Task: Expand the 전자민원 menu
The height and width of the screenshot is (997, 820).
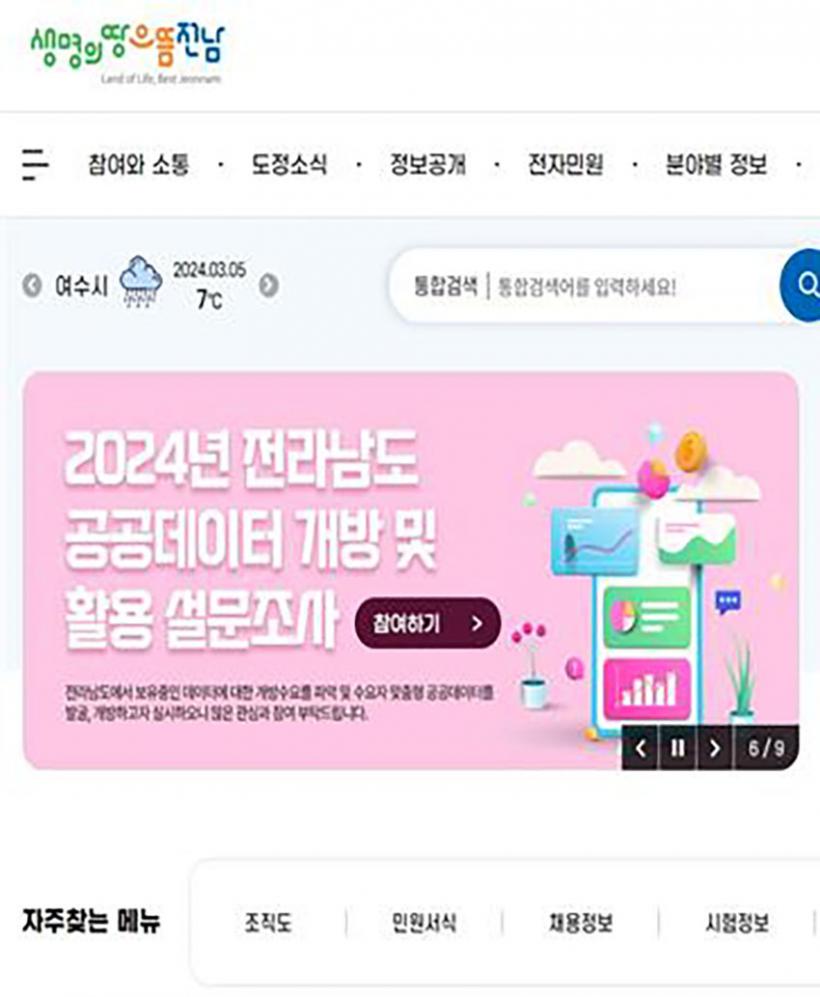Action: (566, 165)
